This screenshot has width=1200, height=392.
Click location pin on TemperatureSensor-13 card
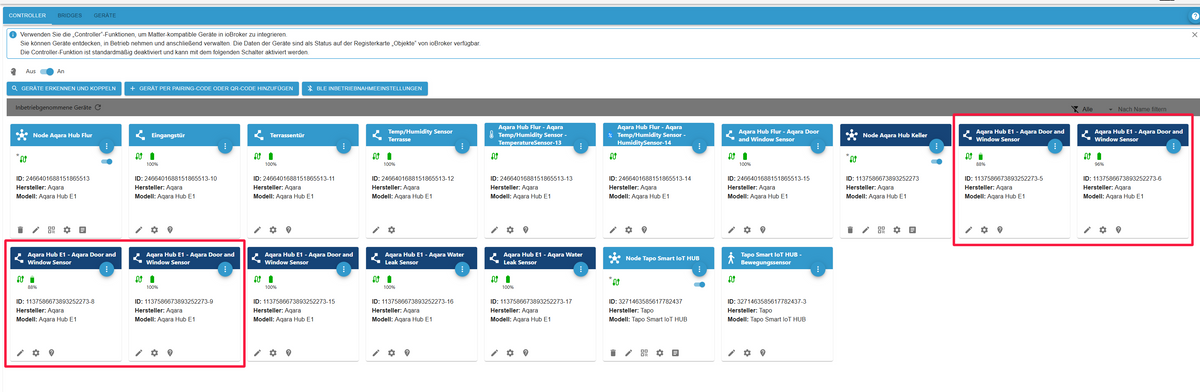(526, 229)
